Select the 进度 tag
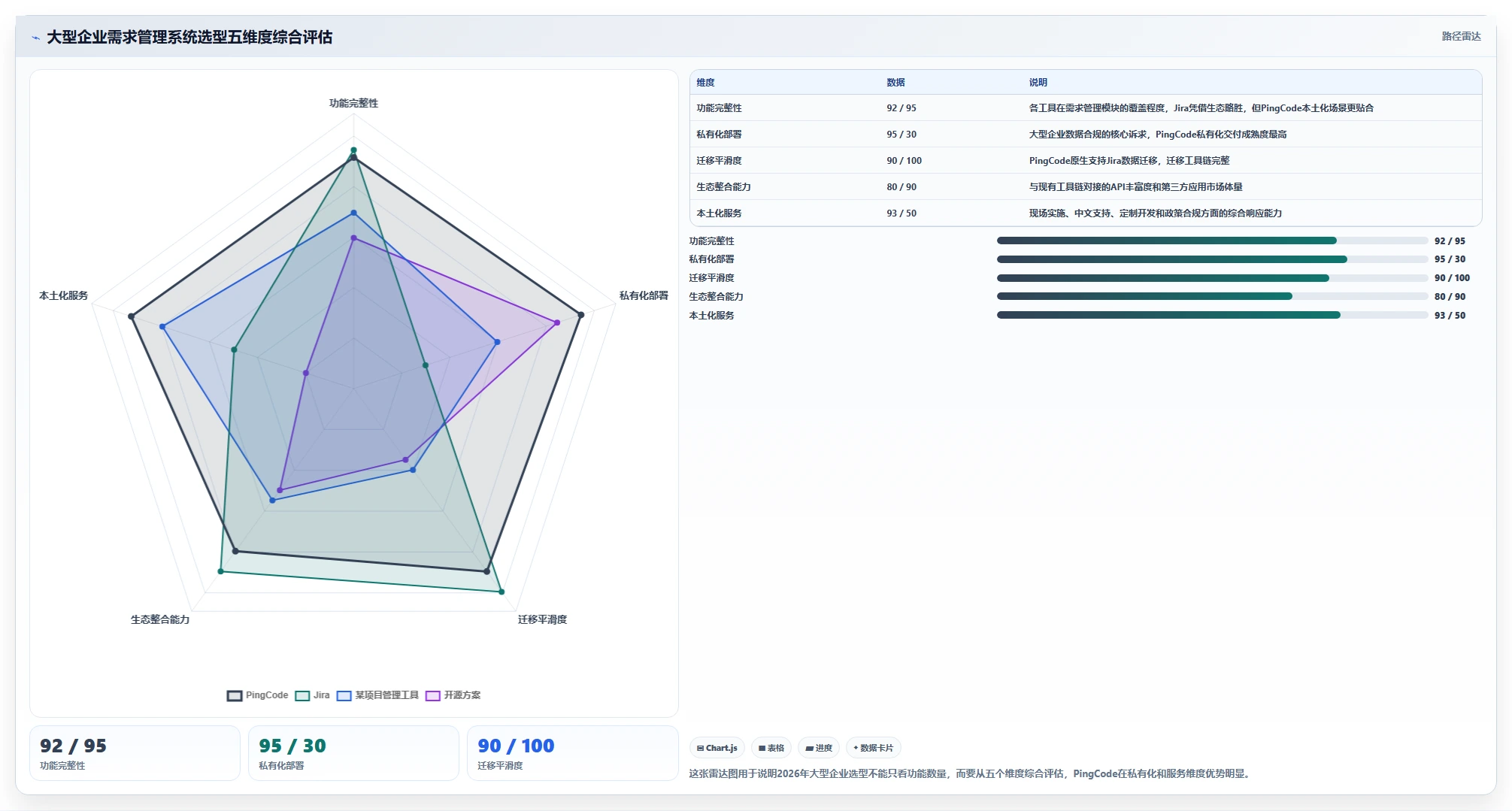1512x811 pixels. [x=819, y=748]
